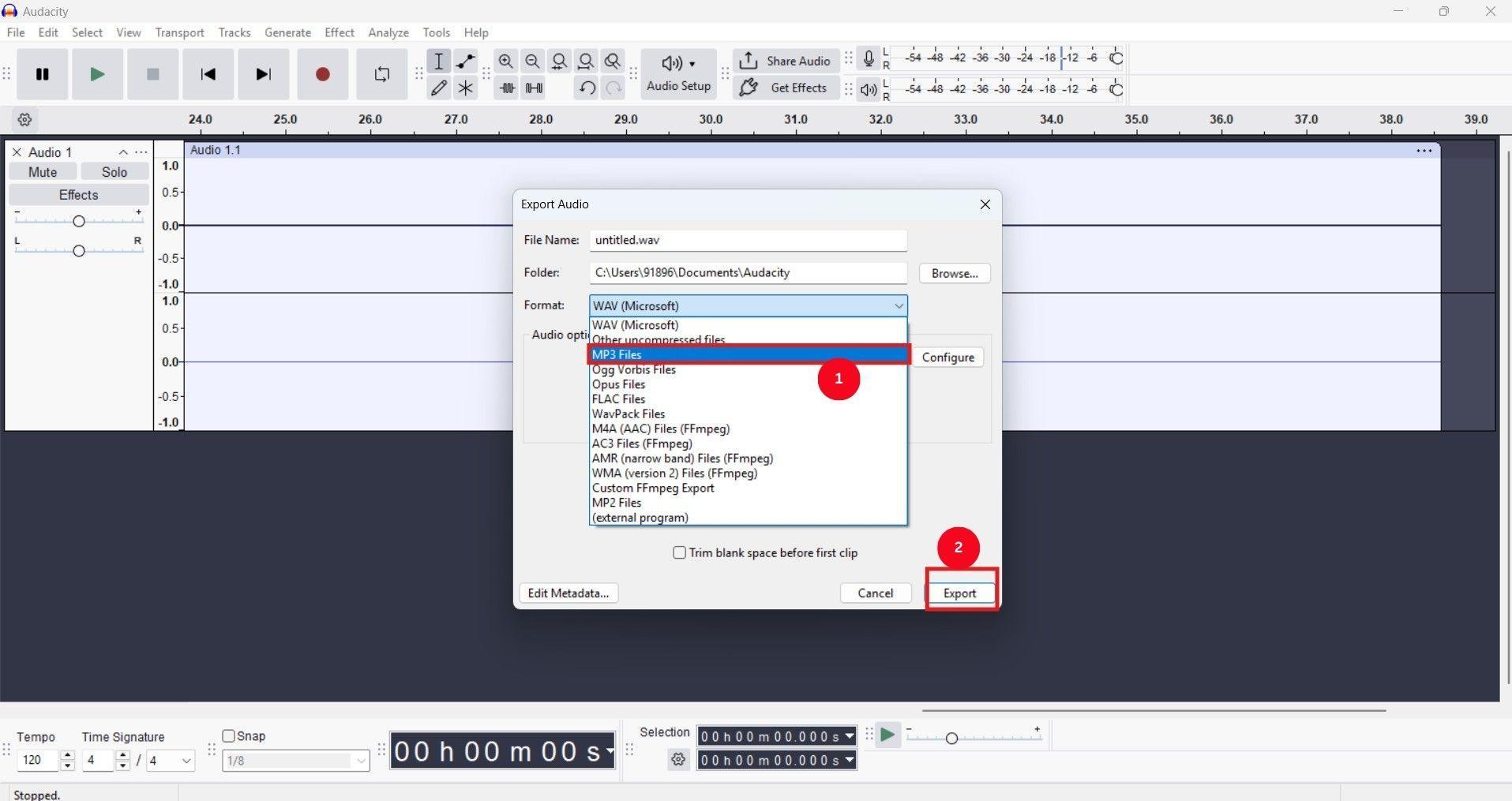The height and width of the screenshot is (801, 1512).
Task: Click the Fit Project to Width icon
Action: coord(586,61)
